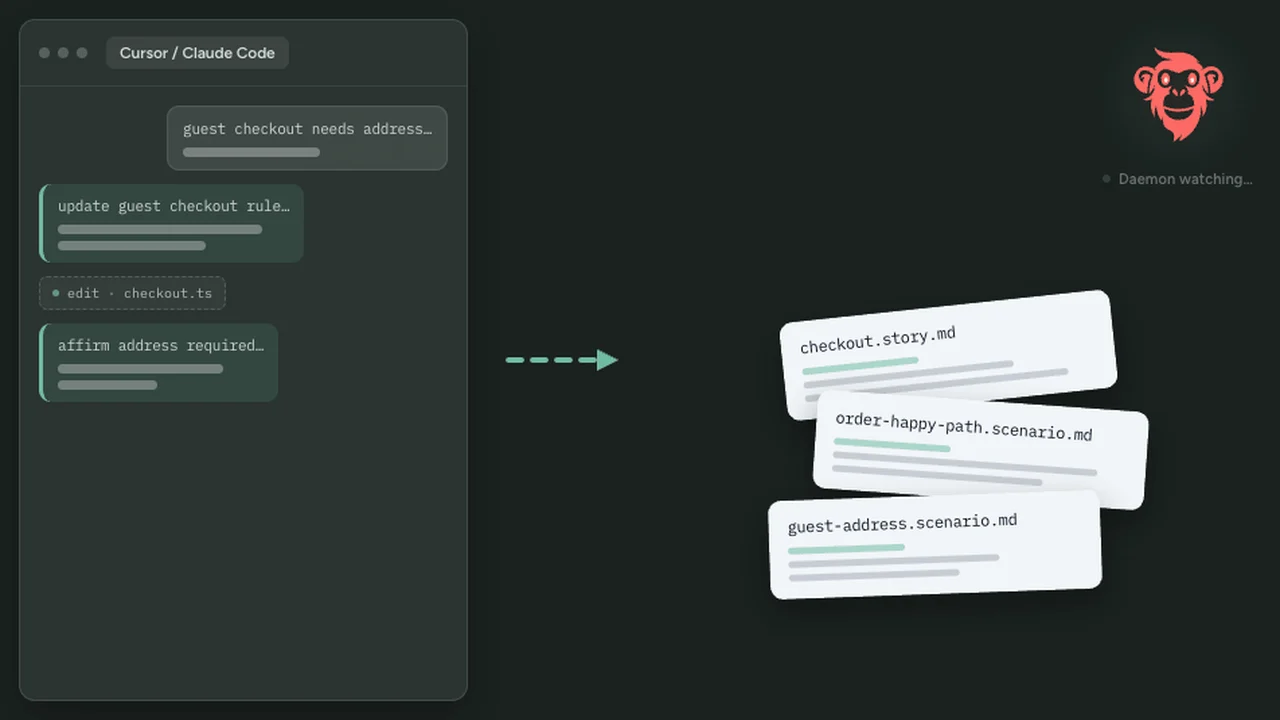This screenshot has height=720, width=1280.
Task: Open the order-happy-path.scenario.md card
Action: 980,449
